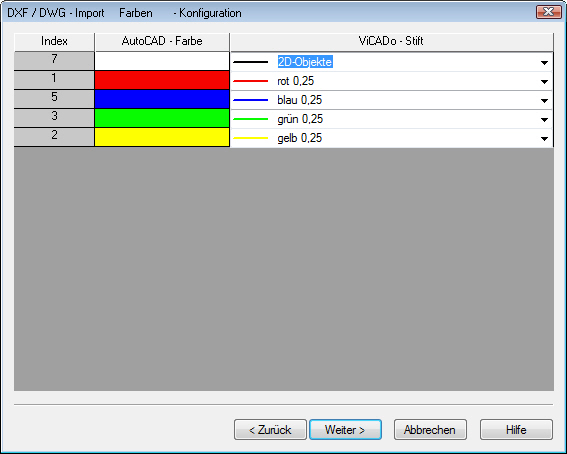Open Hilfe for this dialog

coord(516,429)
